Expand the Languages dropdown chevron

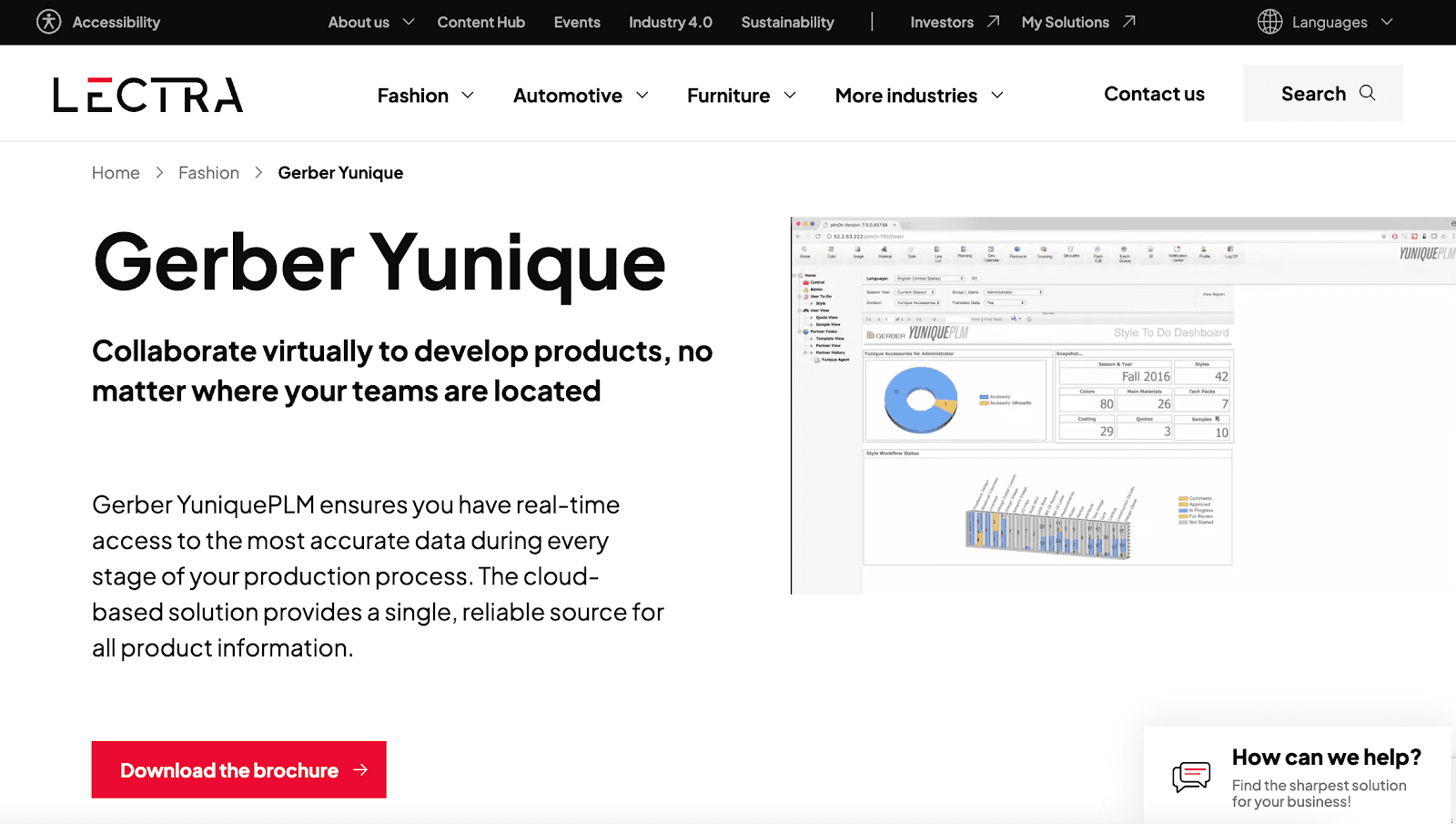point(1387,22)
